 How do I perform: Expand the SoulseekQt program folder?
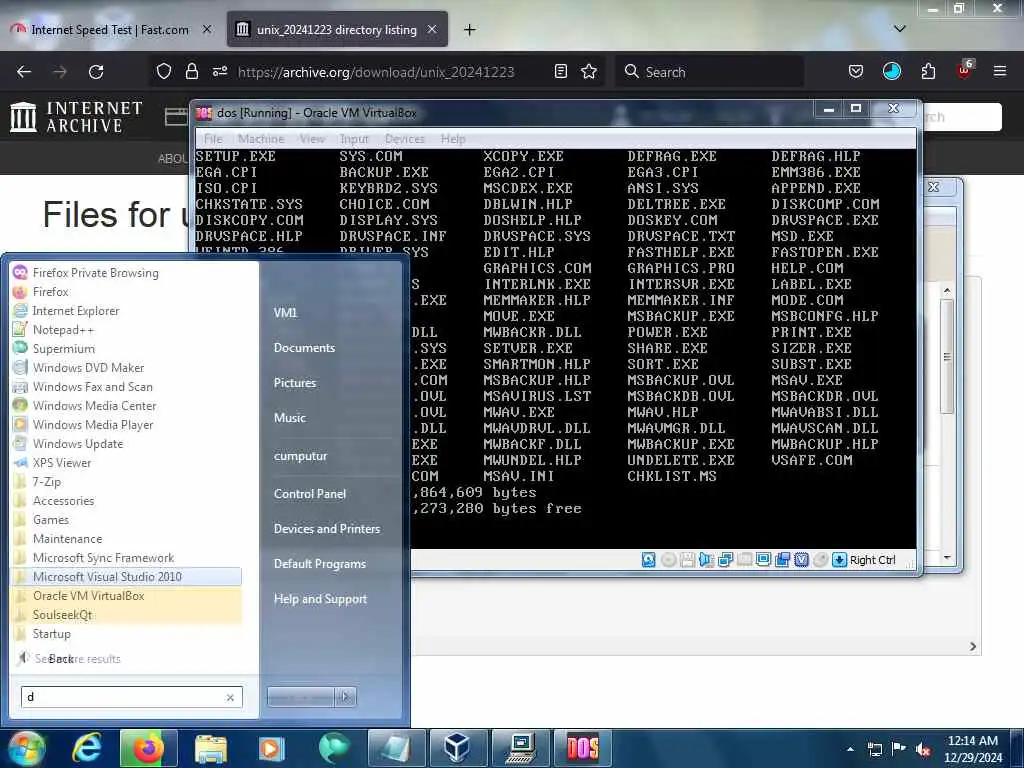tap(126, 615)
